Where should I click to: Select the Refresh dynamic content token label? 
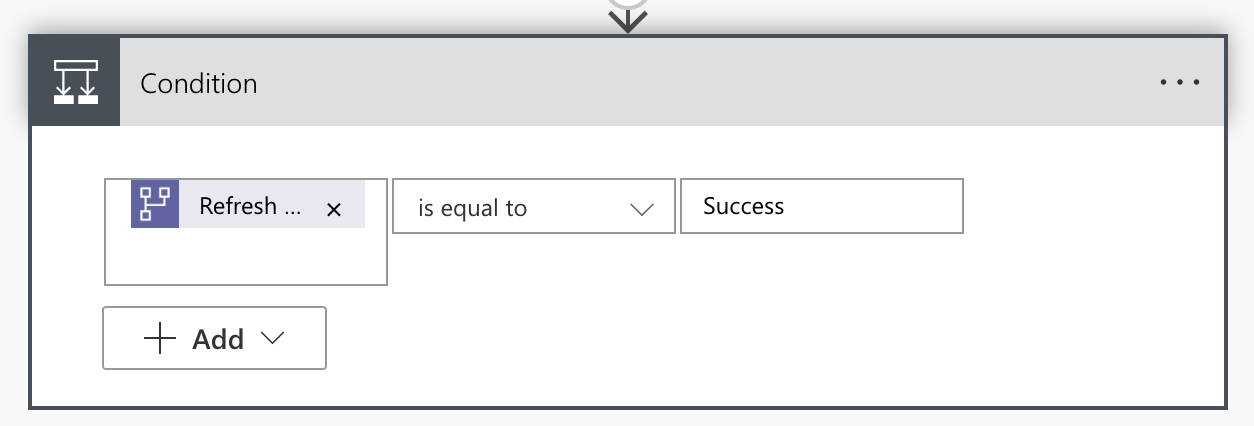click(249, 206)
